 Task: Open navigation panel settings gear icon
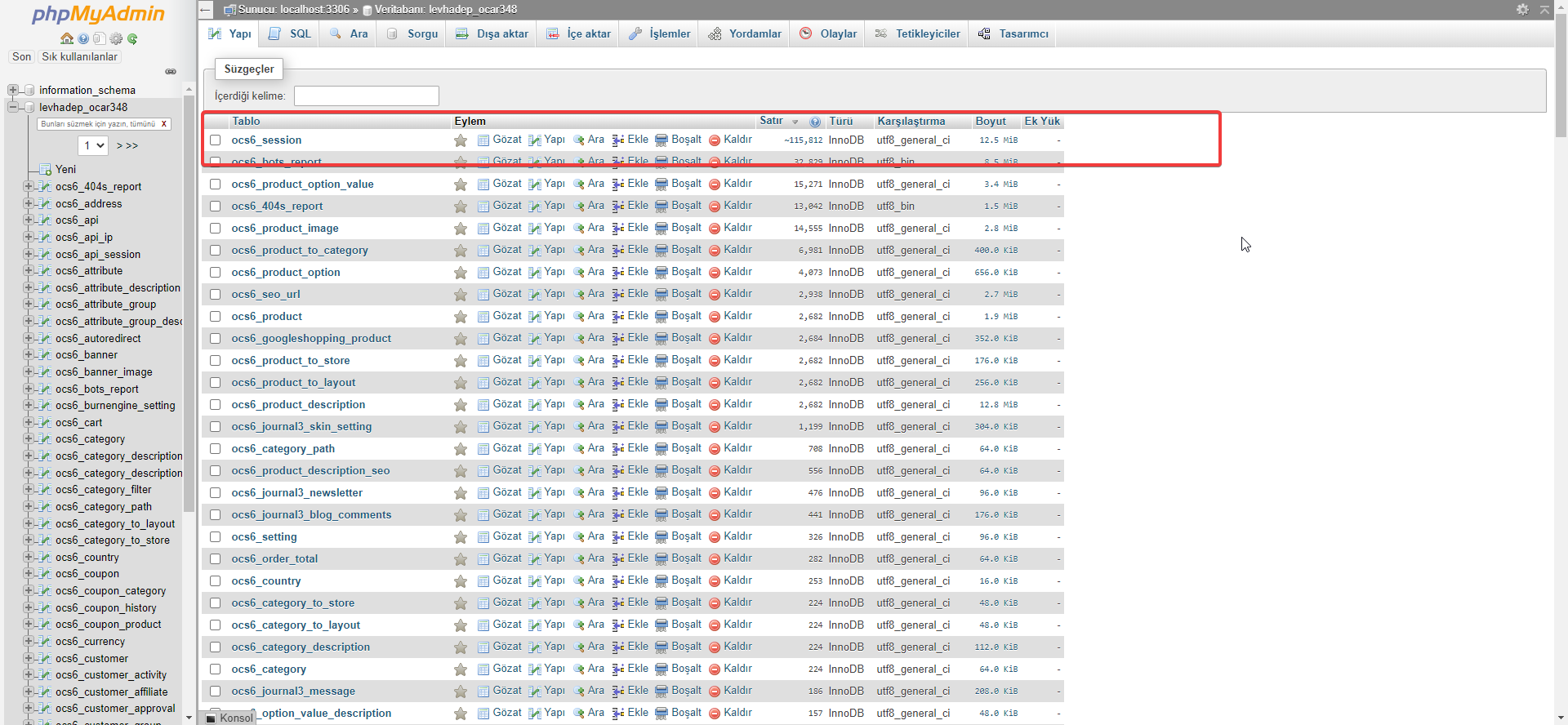click(116, 38)
